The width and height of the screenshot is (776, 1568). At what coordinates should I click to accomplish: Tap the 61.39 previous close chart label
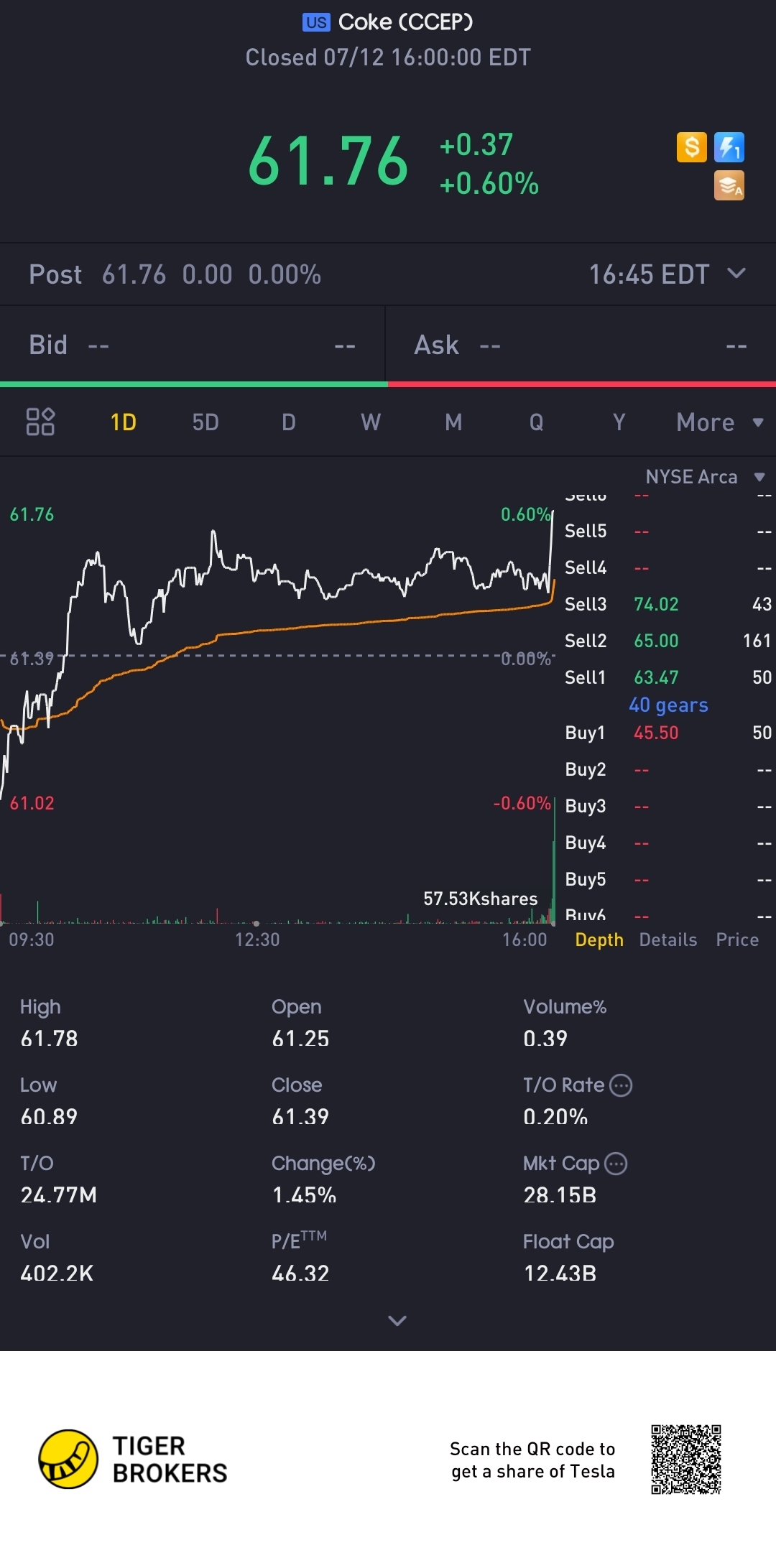(32, 659)
